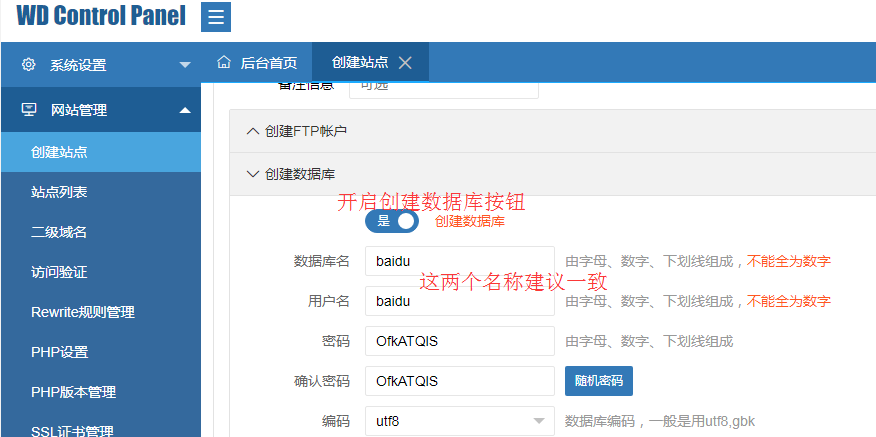Click the system settings gear icon
This screenshot has width=876, height=437.
tap(28, 65)
